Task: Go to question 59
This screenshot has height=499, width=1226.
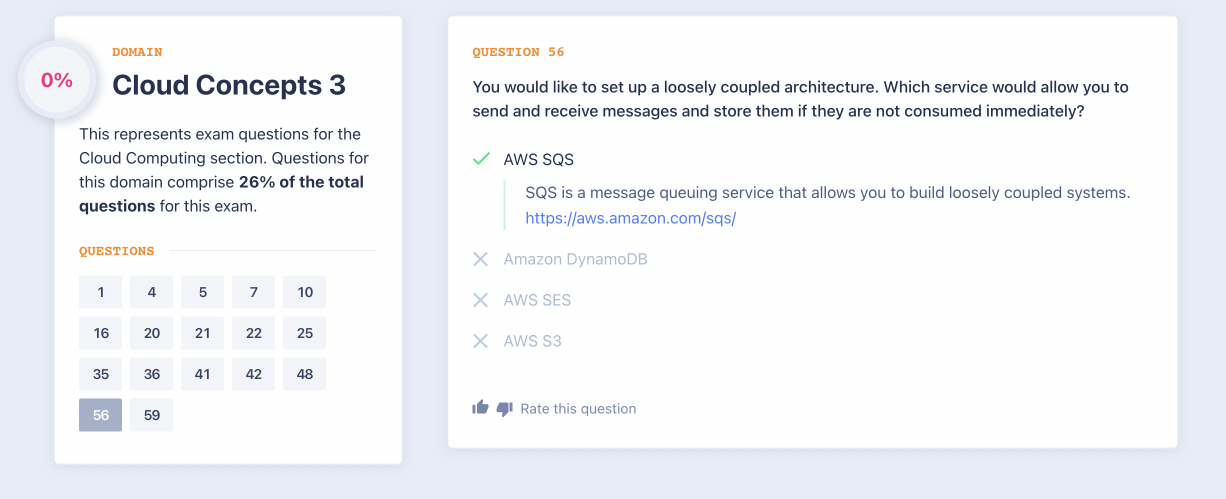Action: tap(152, 415)
